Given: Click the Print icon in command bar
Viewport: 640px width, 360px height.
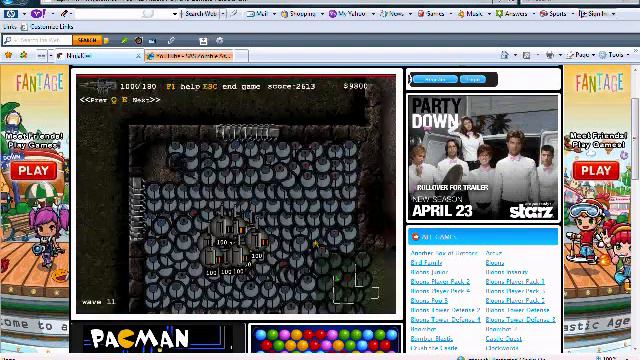Looking at the screenshot, I should coord(550,55).
